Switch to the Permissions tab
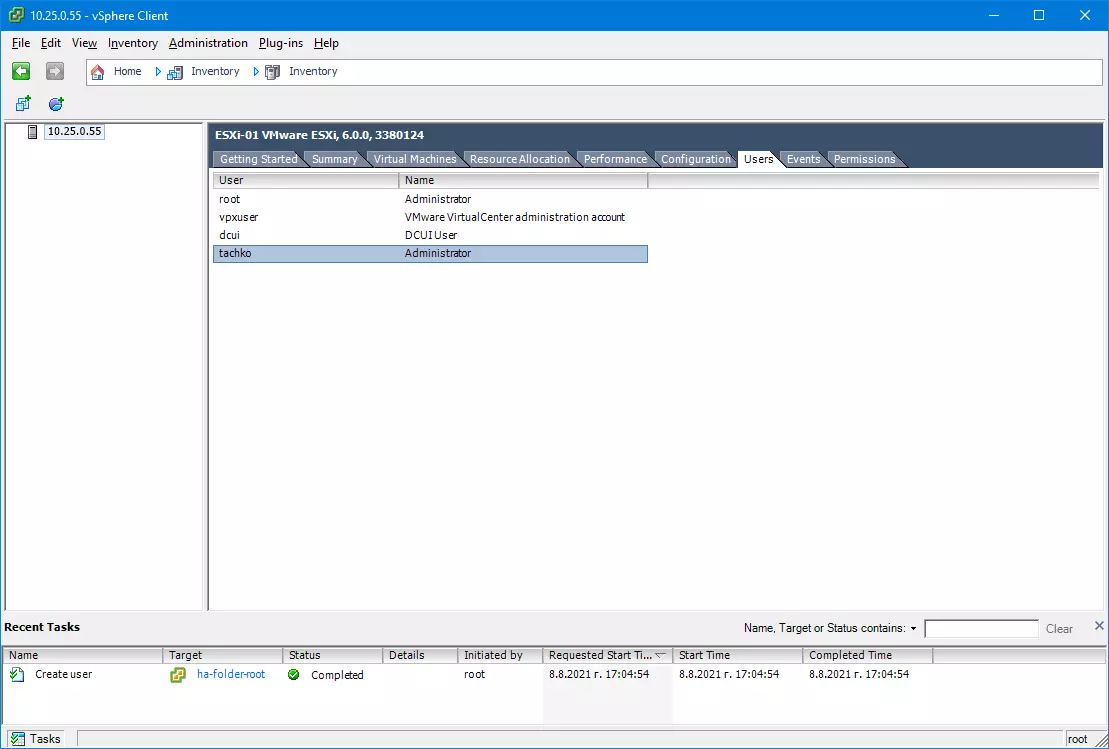 tap(864, 159)
